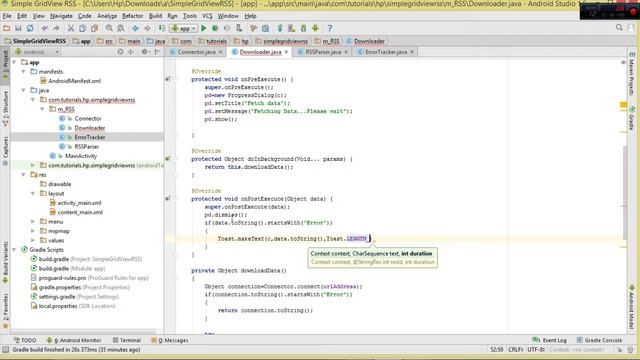Close the Downloader.java tab
640x360 pixels.
[x=287, y=52]
